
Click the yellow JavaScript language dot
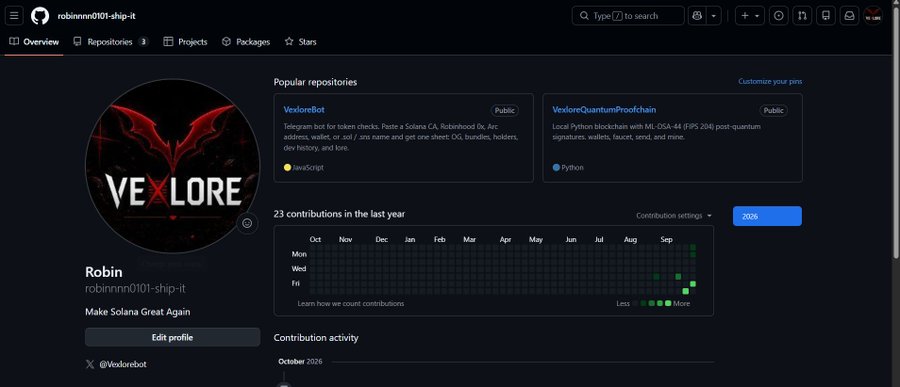click(x=288, y=168)
